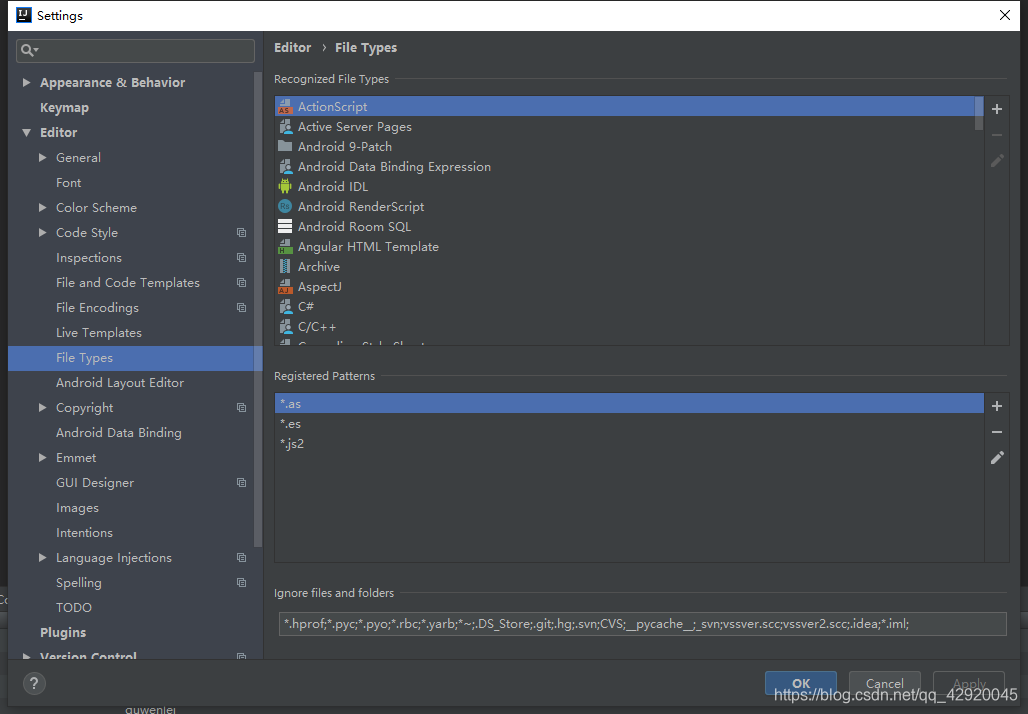Select the File Types tree item
This screenshot has height=714, width=1028.
[135, 358]
